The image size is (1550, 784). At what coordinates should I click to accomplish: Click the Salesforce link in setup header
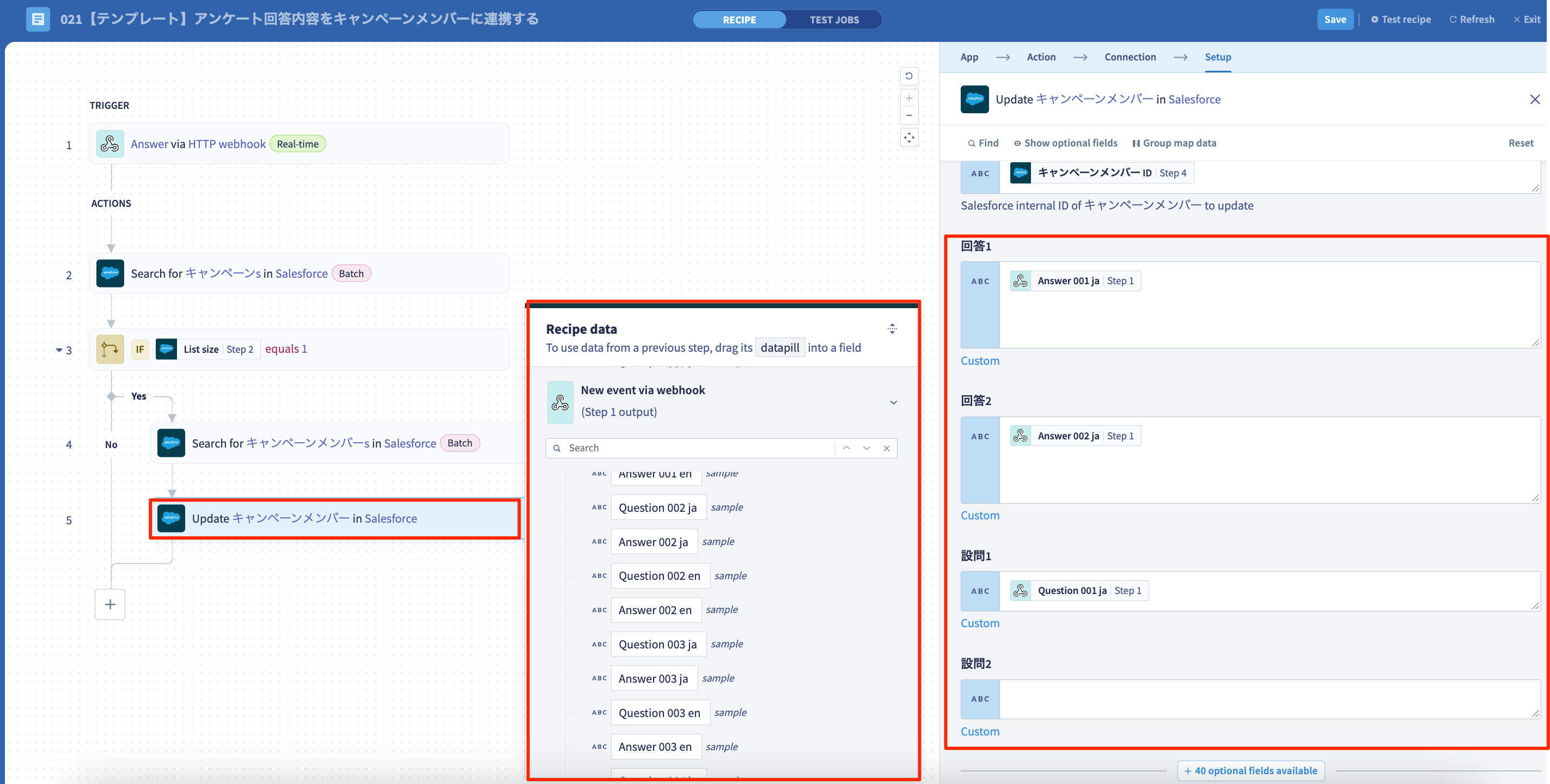pyautogui.click(x=1194, y=99)
